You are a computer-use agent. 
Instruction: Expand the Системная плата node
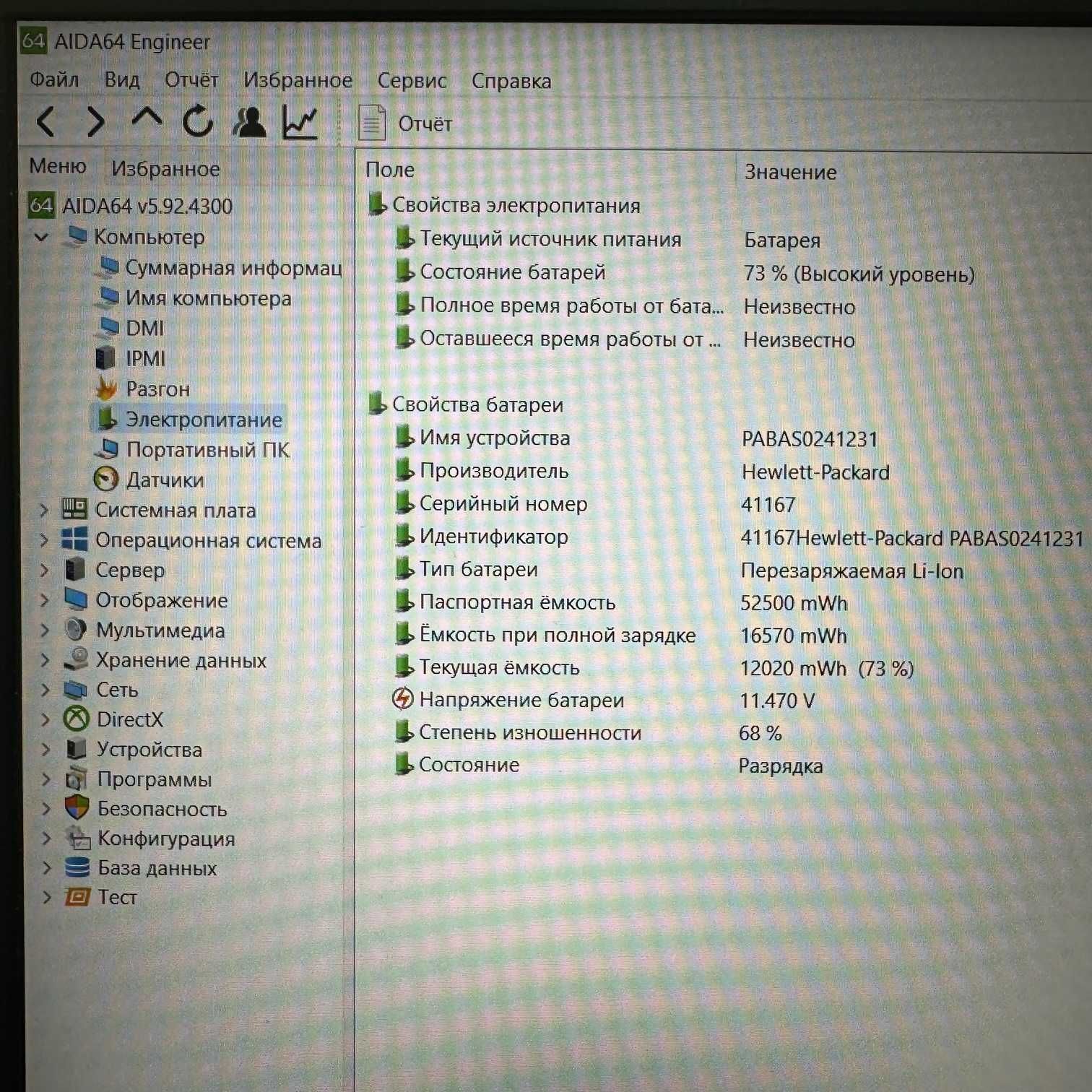pyautogui.click(x=43, y=510)
